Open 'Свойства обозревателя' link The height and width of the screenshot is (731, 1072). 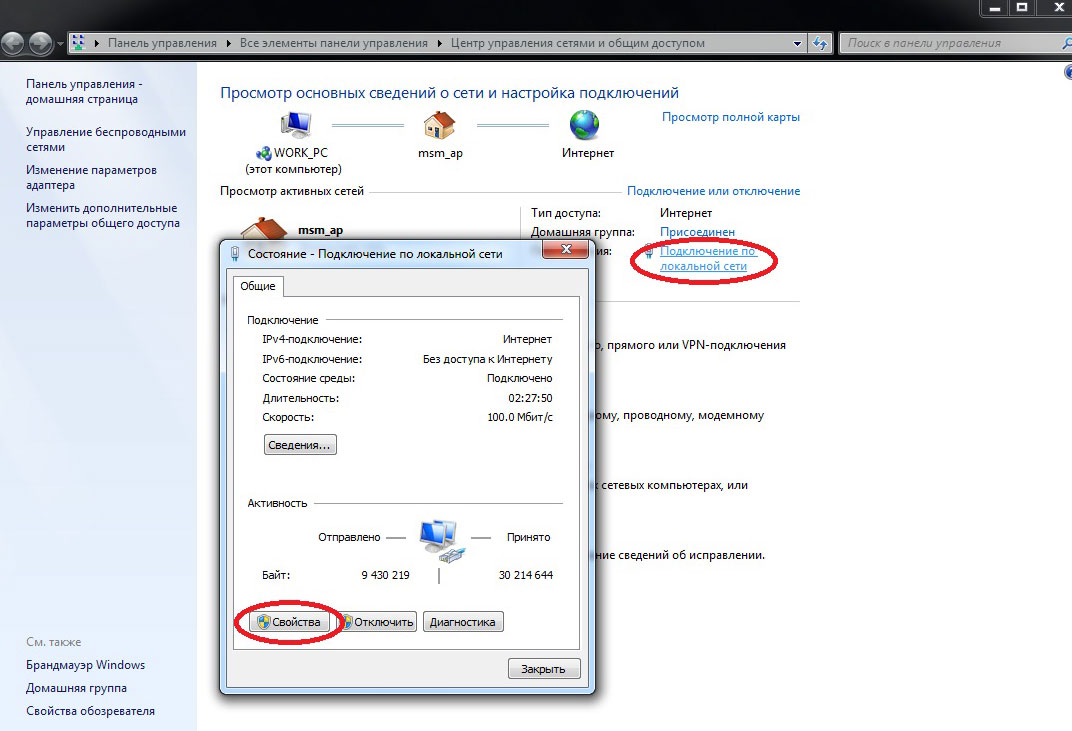click(x=90, y=711)
